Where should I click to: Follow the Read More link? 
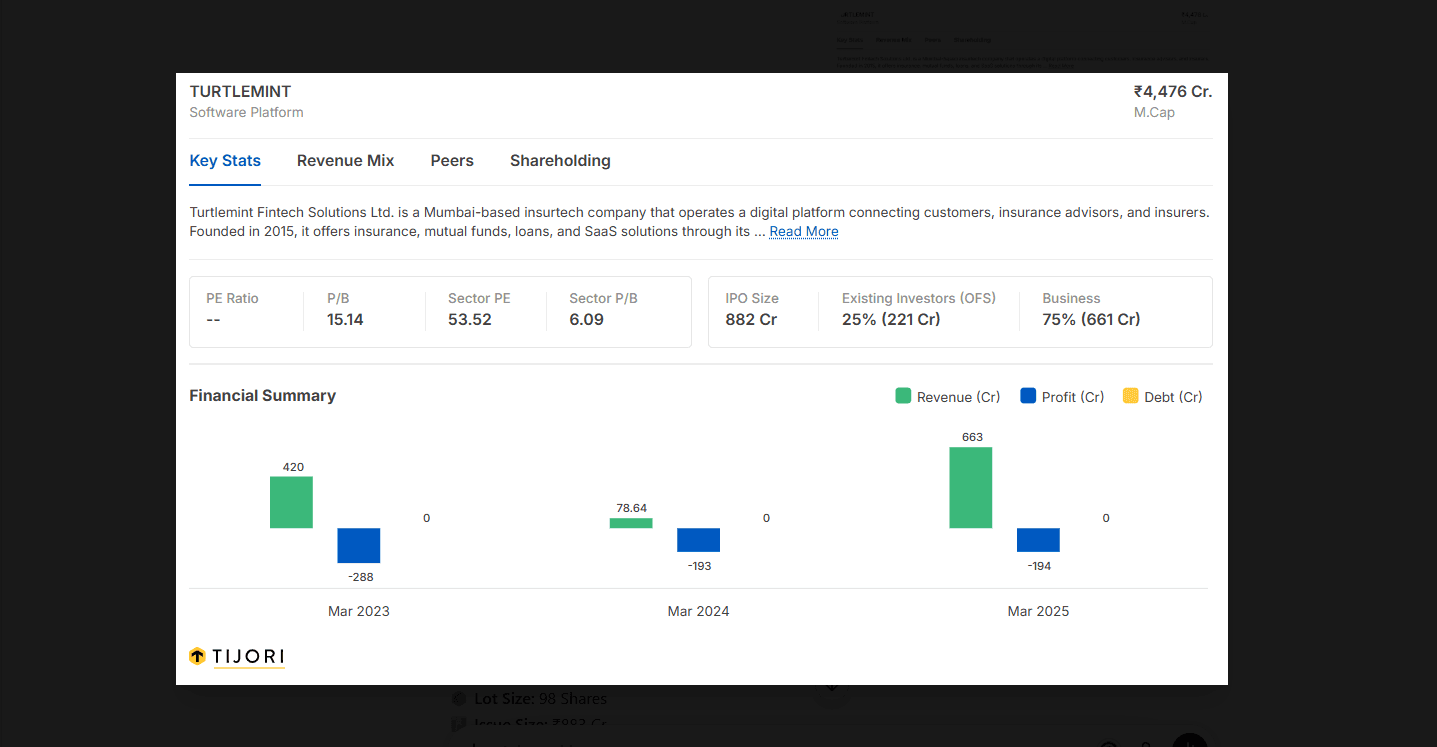point(804,231)
